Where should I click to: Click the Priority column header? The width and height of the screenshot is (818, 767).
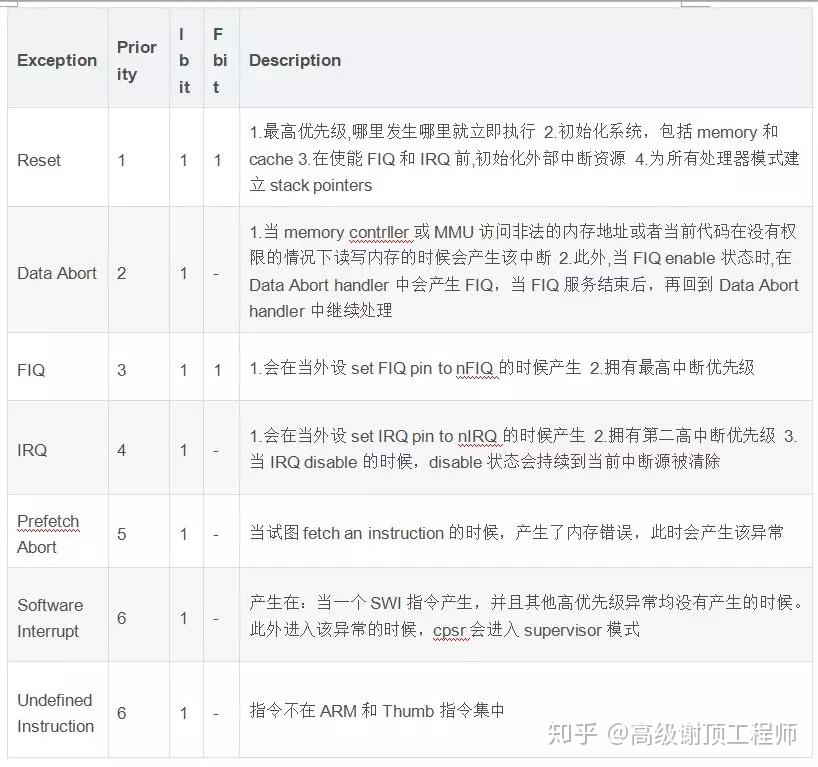[x=137, y=60]
